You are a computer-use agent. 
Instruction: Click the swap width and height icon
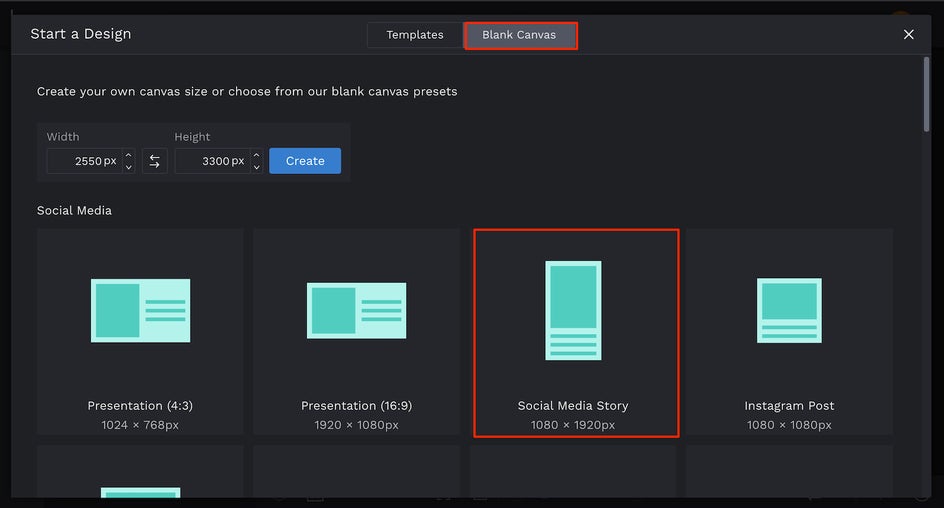pyautogui.click(x=155, y=161)
